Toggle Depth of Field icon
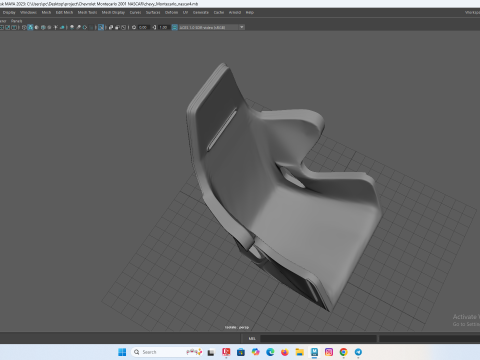The height and width of the screenshot is (360, 480). pos(91,27)
